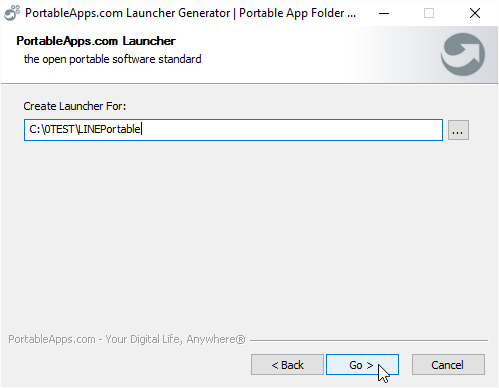Screen dimensions: 499x388
Task: Click the PortableApps.com Launcher header logo
Action: (x=463, y=54)
